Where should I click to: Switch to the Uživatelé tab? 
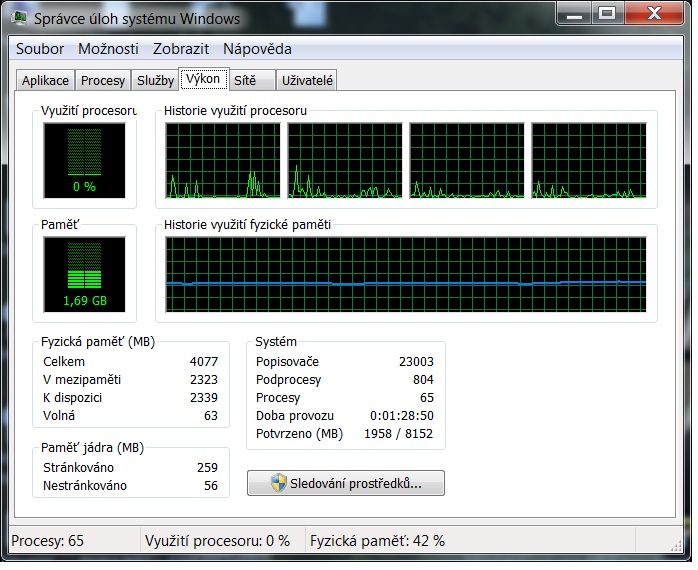(x=307, y=81)
